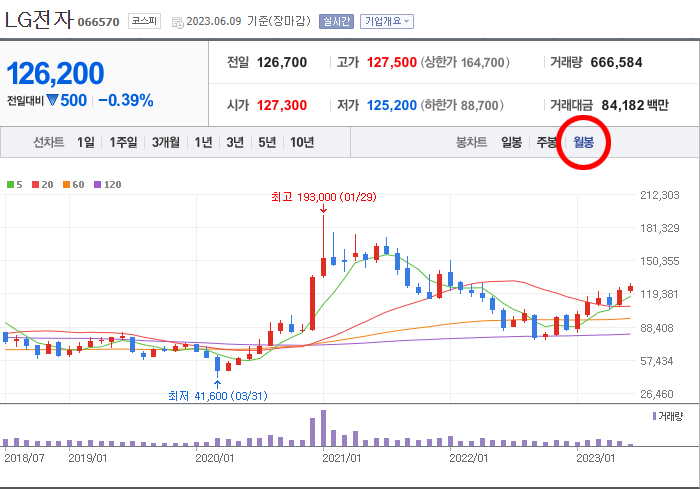This screenshot has height=489, width=700.
Task: Click the 거래량 value 666,584
Action: point(616,63)
